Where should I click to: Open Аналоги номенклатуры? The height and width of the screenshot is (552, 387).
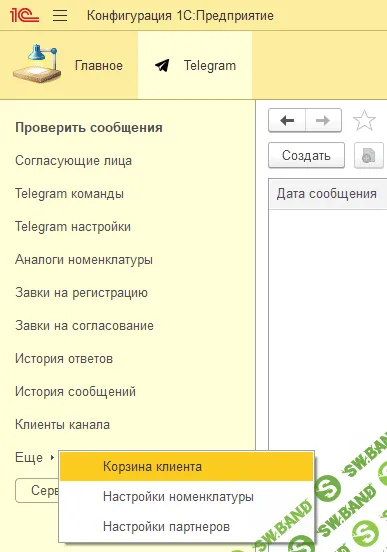click(x=84, y=259)
